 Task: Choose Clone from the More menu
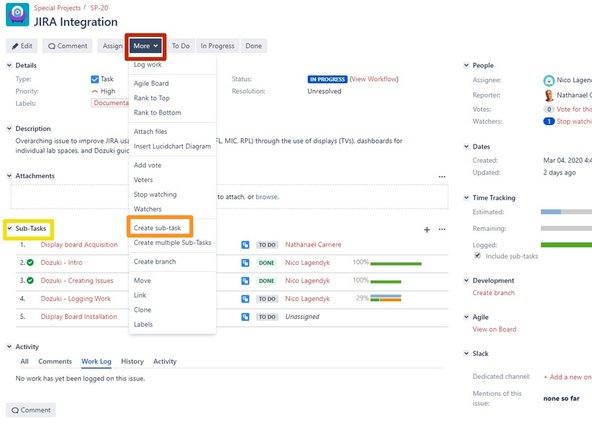(x=142, y=310)
